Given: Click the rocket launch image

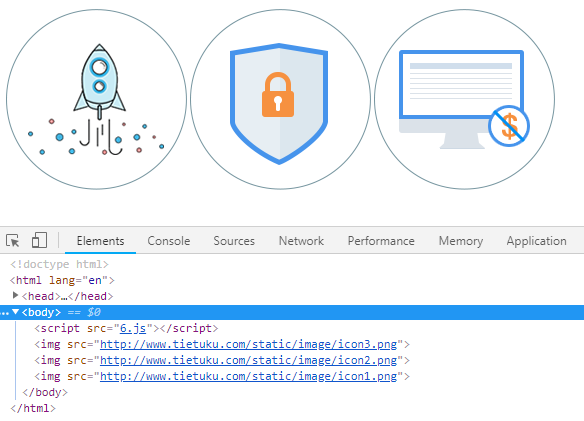Looking at the screenshot, I should 96,99.
